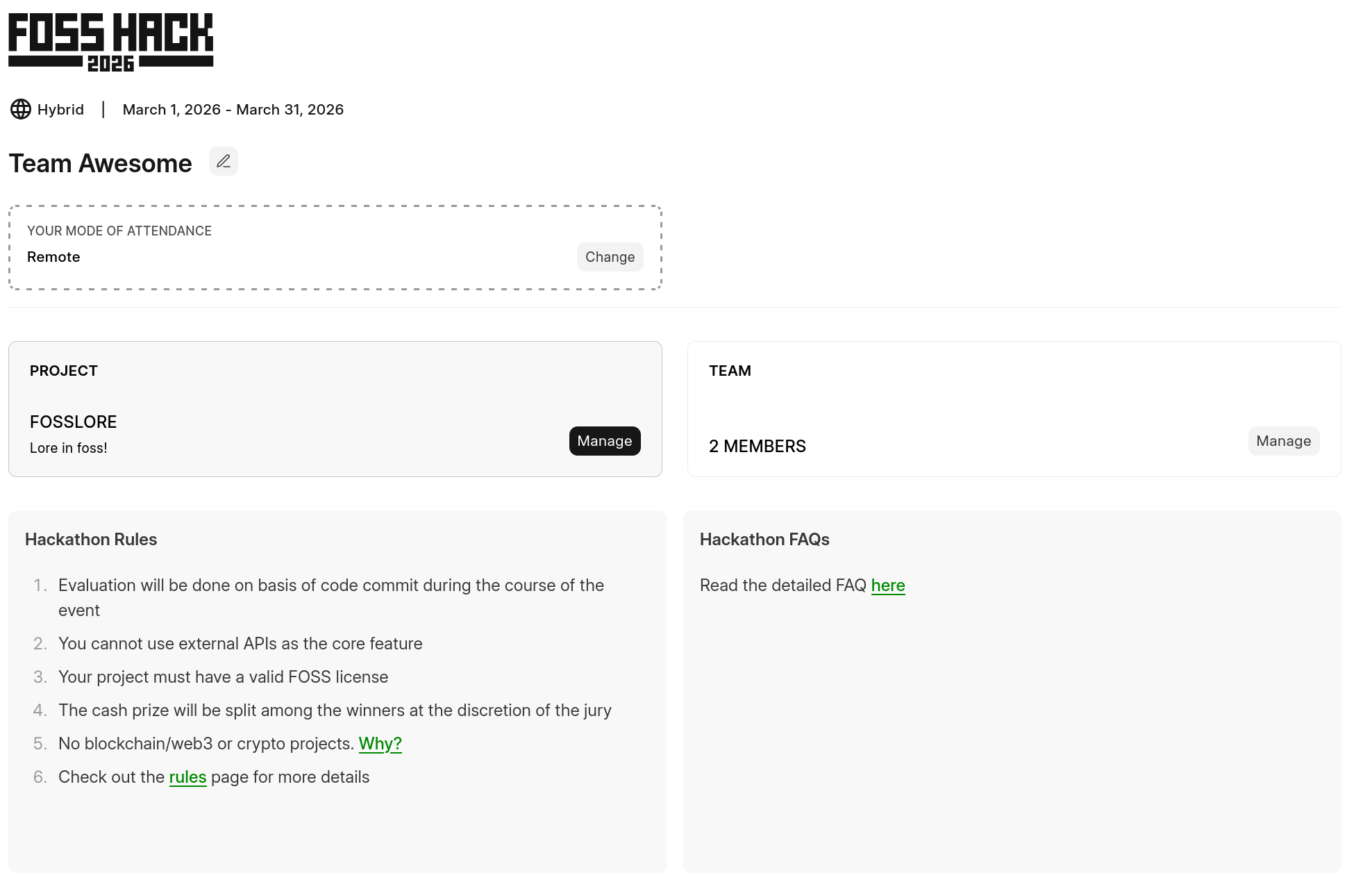Click the globe icon beside Hybrid
Image resolution: width=1372 pixels, height=889 pixels.
click(x=21, y=110)
